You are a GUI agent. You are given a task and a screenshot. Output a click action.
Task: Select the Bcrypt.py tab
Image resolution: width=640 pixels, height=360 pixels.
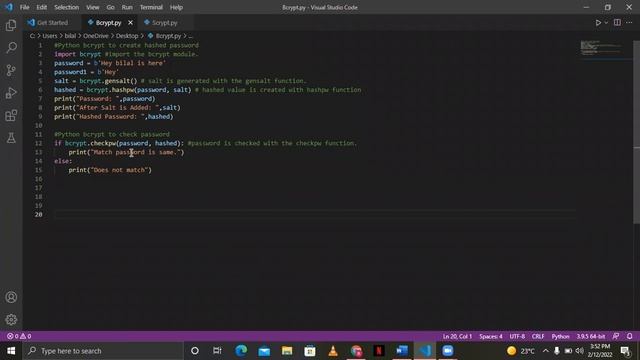point(108,23)
